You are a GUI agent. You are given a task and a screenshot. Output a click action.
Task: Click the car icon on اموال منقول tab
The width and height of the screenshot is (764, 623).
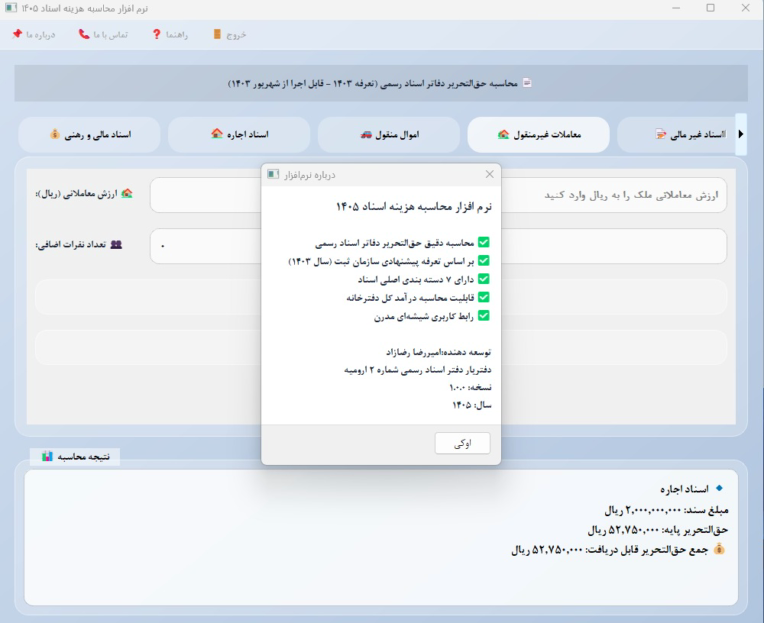coord(366,134)
